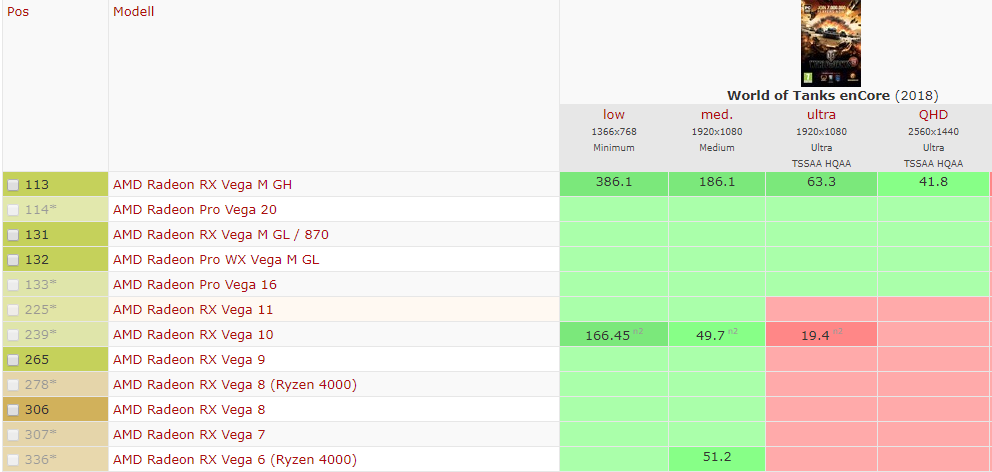This screenshot has width=992, height=472.
Task: Open AMD Radeon RX Vega 7 link
Action: click(189, 435)
